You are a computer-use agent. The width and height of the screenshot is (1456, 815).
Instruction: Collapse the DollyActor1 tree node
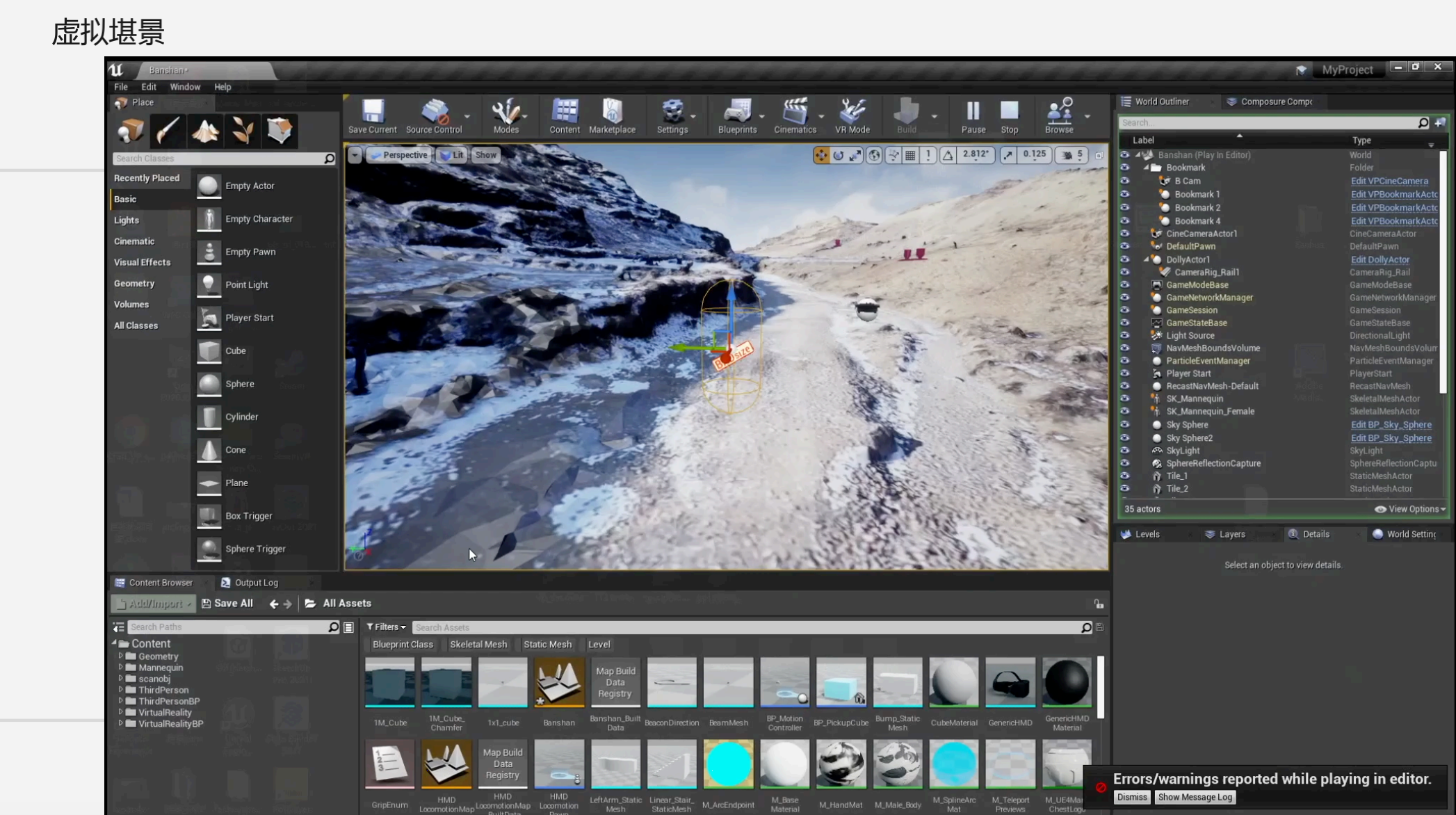click(1146, 259)
